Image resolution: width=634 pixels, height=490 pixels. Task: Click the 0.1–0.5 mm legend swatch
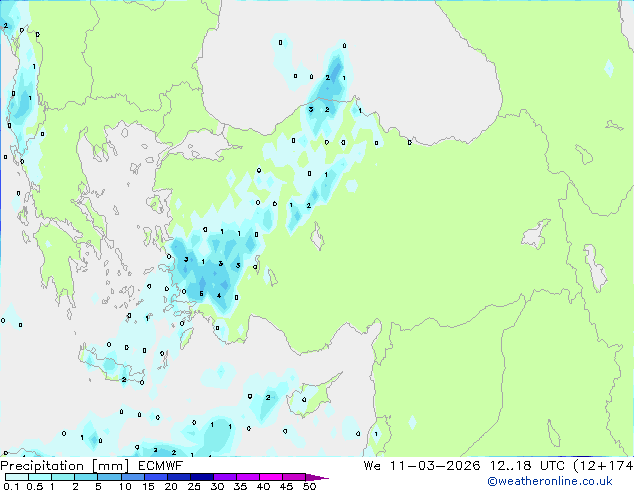pyautogui.click(x=17, y=477)
